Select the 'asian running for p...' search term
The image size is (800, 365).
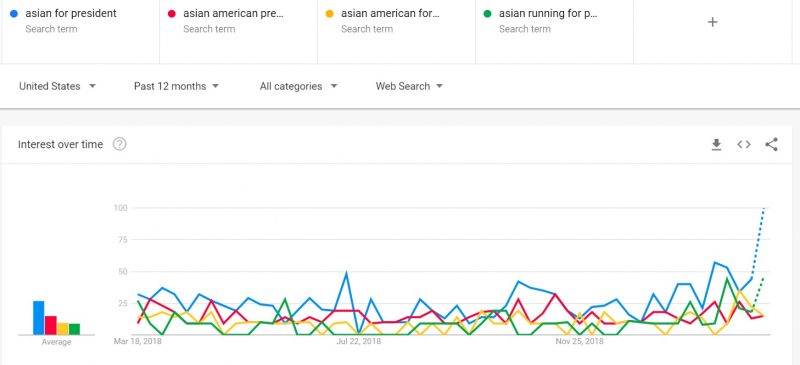pyautogui.click(x=548, y=13)
